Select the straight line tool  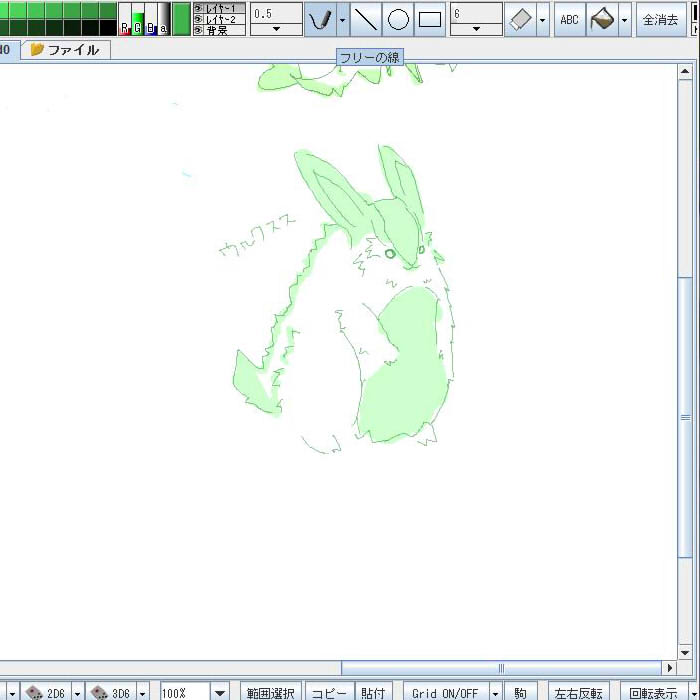366,20
